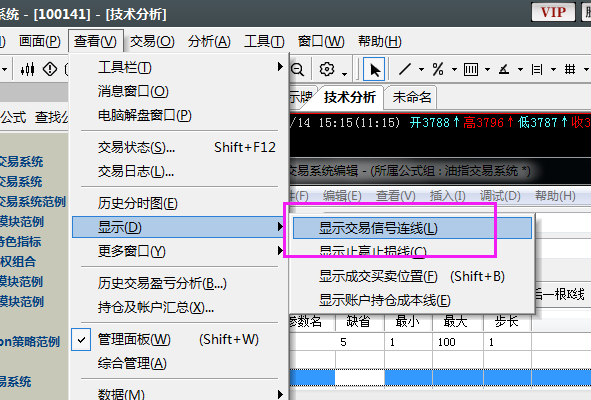
Task: Click the diamond exclamation info icon
Action: tap(50, 69)
